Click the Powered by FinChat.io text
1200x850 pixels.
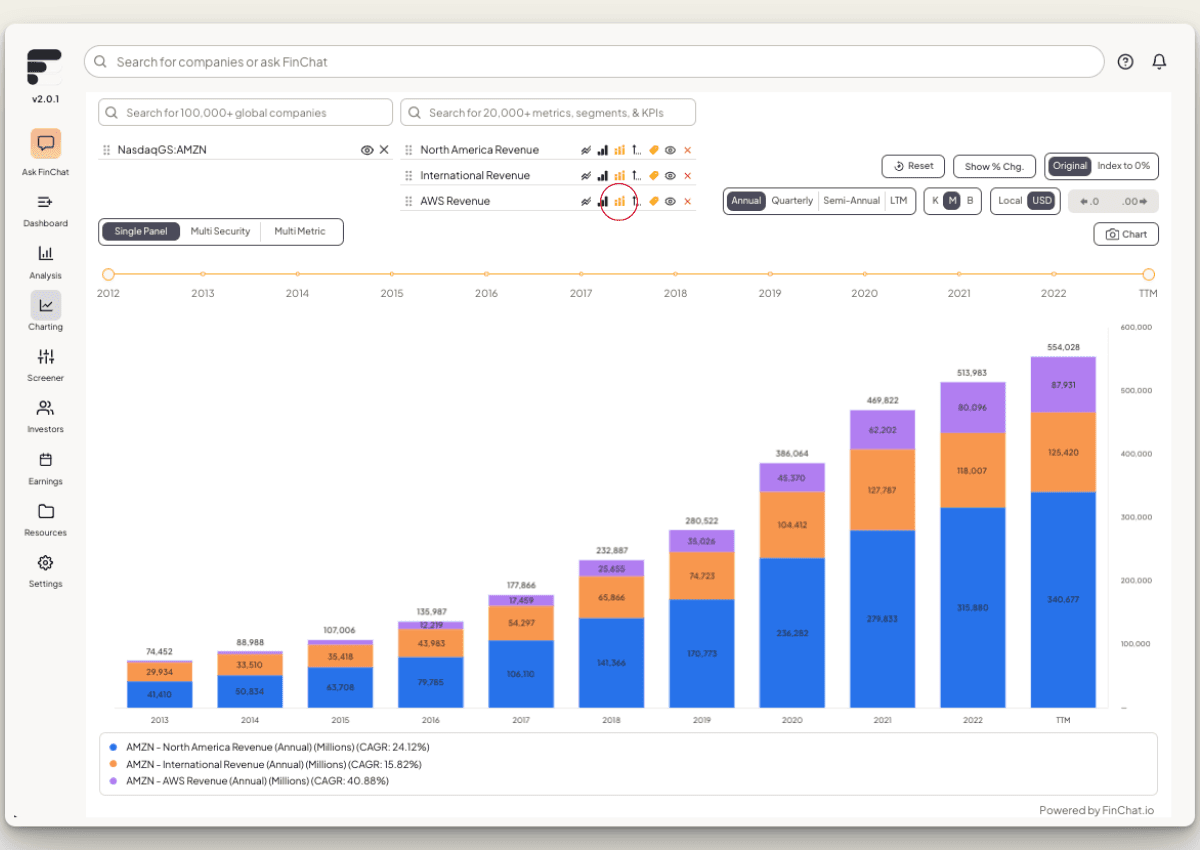click(1096, 810)
